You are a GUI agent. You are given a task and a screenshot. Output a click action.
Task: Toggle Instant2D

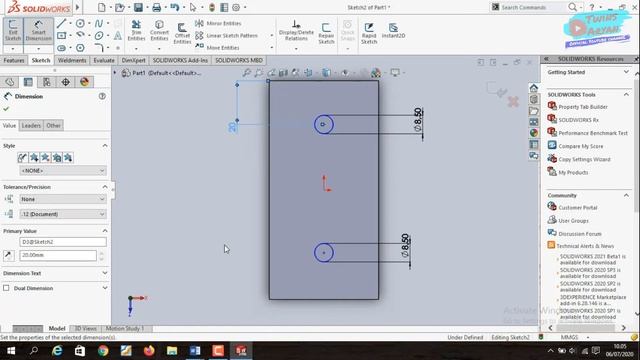click(393, 31)
